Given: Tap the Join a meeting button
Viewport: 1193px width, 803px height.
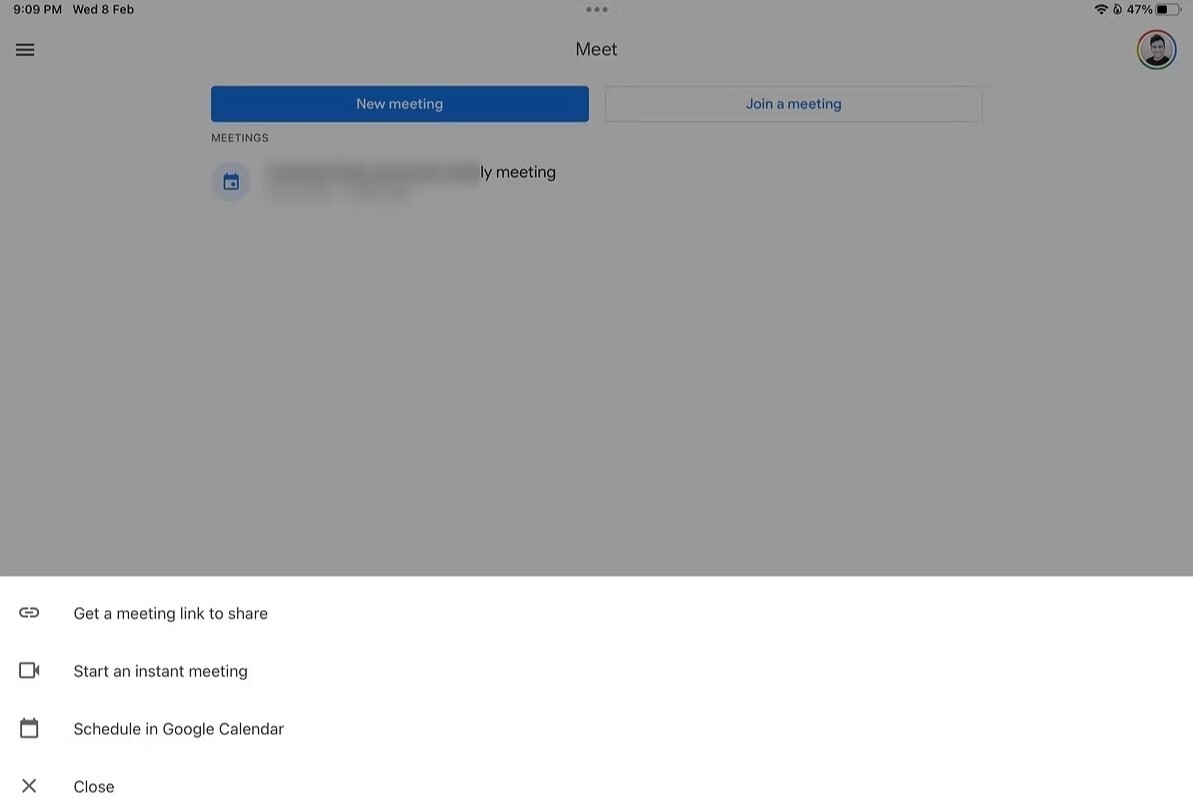Looking at the screenshot, I should coord(794,104).
